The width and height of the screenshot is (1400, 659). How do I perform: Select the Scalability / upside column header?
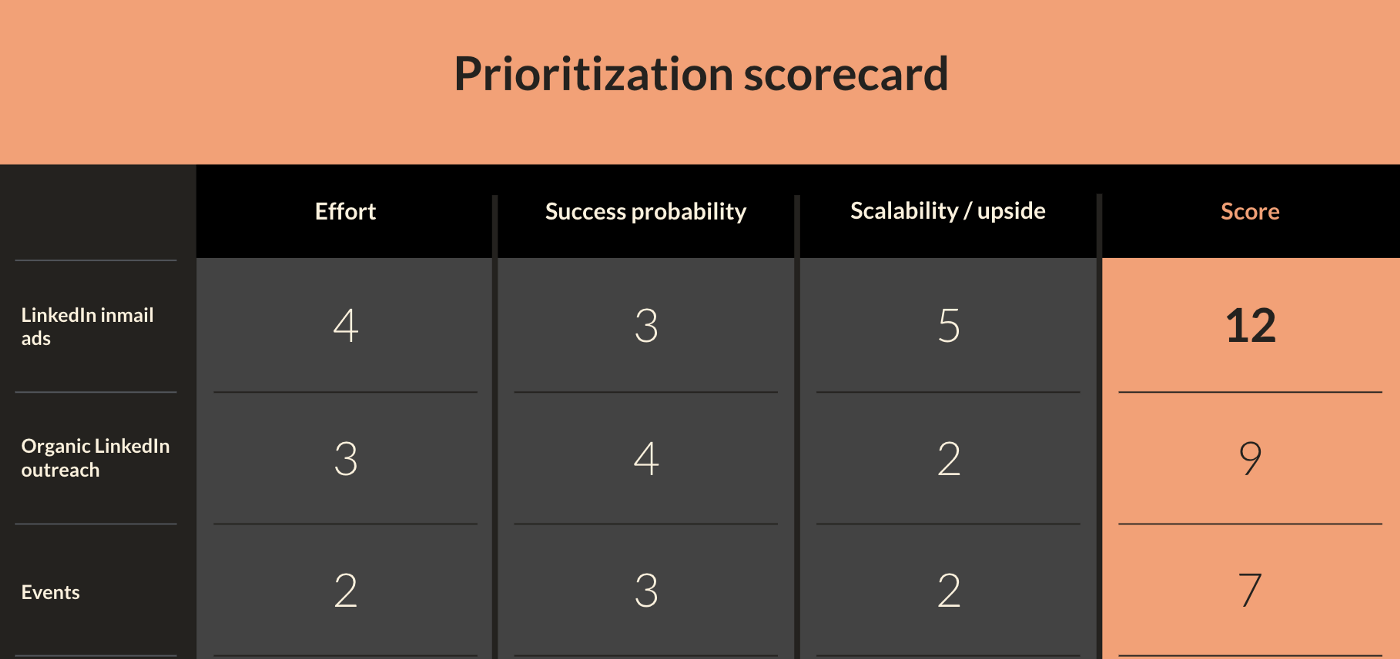click(x=948, y=211)
